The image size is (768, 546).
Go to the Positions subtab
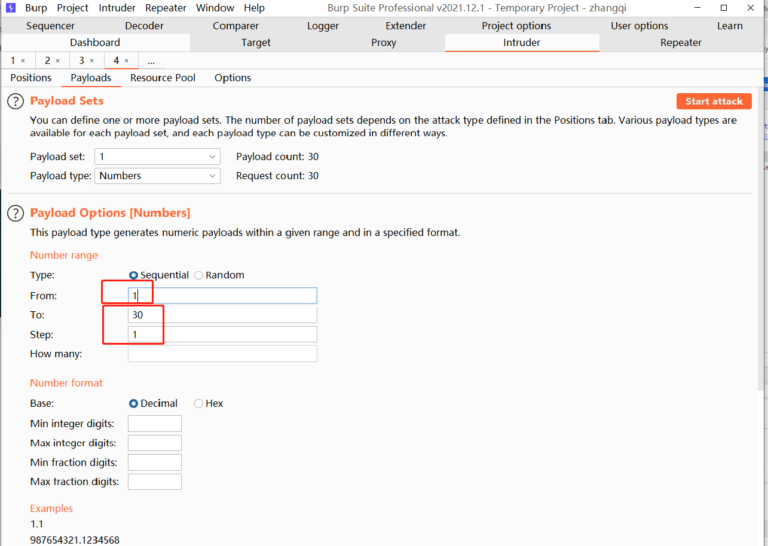tap(31, 78)
